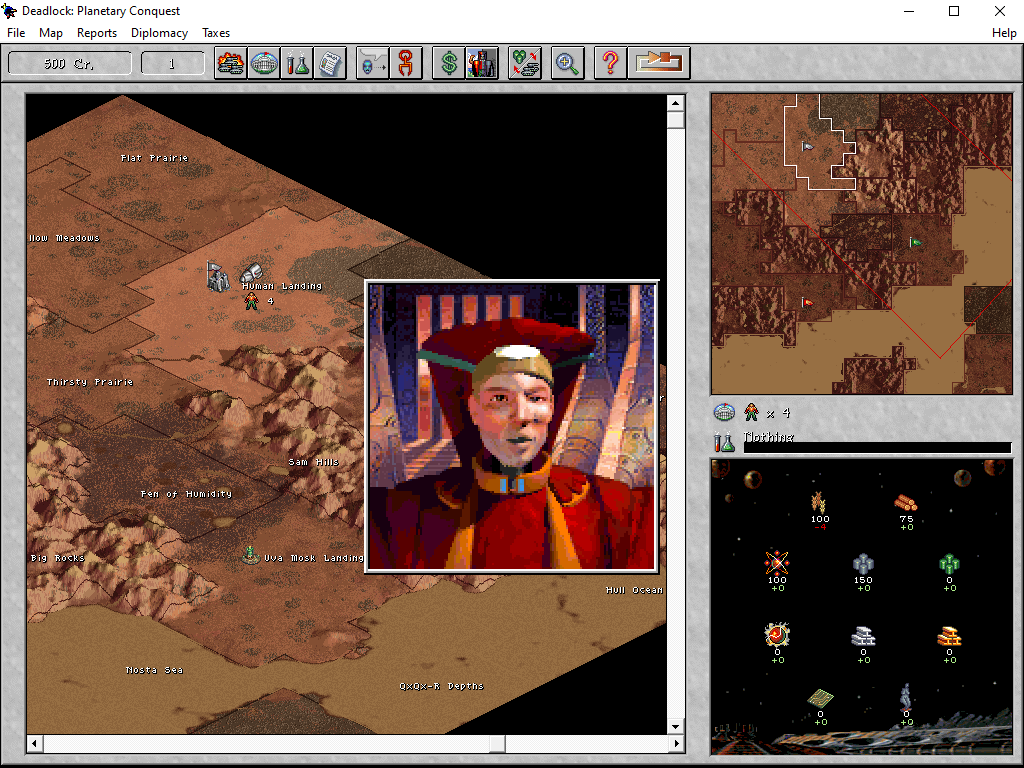Select the colonist icon under Human Landing
This screenshot has width=1024, height=768.
(x=251, y=301)
